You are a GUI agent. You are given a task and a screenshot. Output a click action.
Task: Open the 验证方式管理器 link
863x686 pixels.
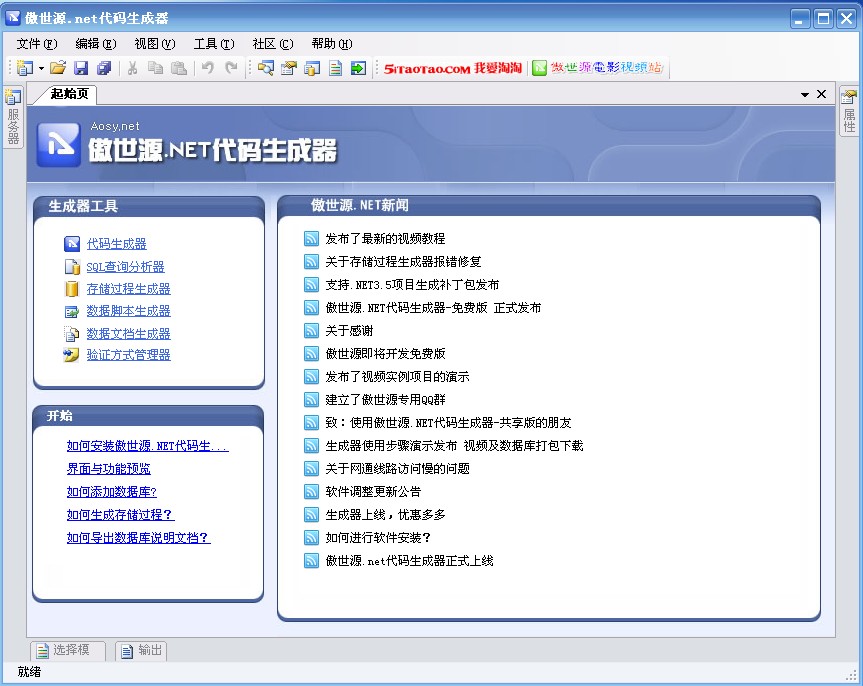[128, 355]
